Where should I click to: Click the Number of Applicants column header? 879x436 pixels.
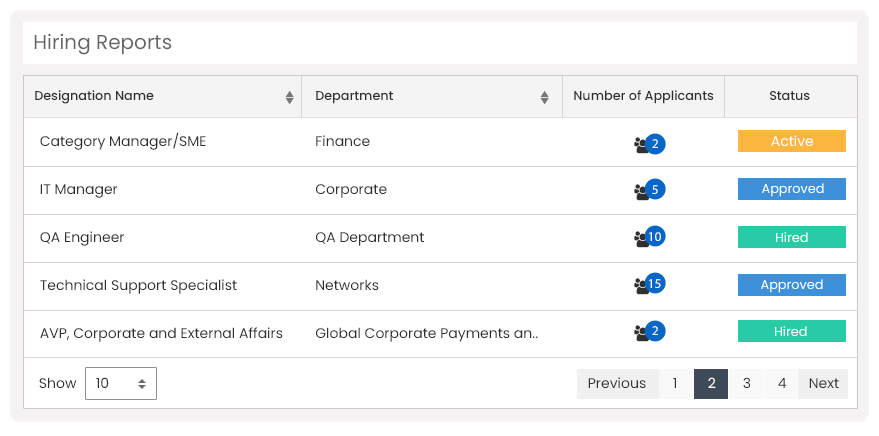click(643, 96)
